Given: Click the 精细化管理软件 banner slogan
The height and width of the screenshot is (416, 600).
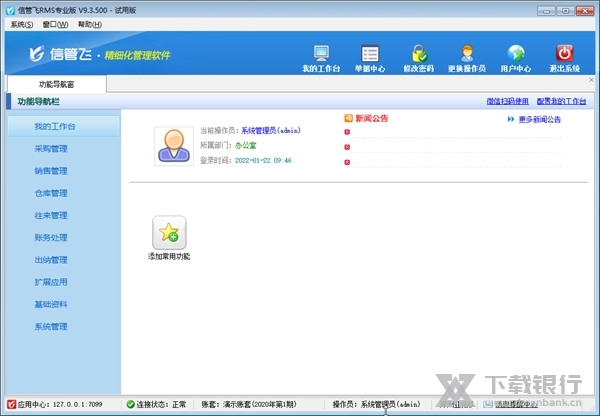Looking at the screenshot, I should tap(137, 55).
